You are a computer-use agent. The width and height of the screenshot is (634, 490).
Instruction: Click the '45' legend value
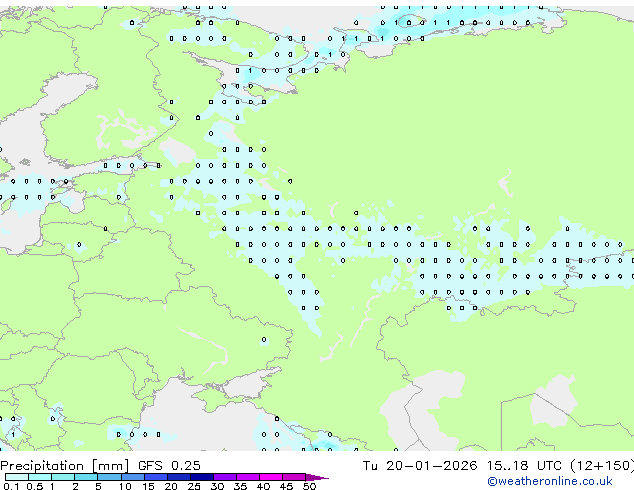coord(286,486)
